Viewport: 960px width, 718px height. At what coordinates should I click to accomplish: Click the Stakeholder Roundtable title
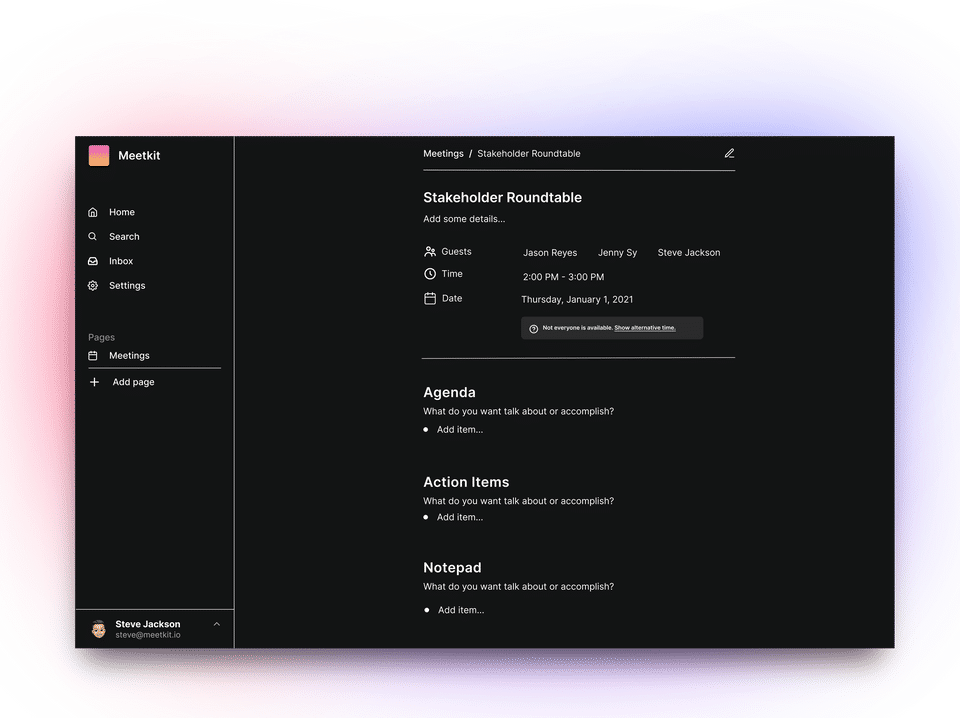point(503,198)
